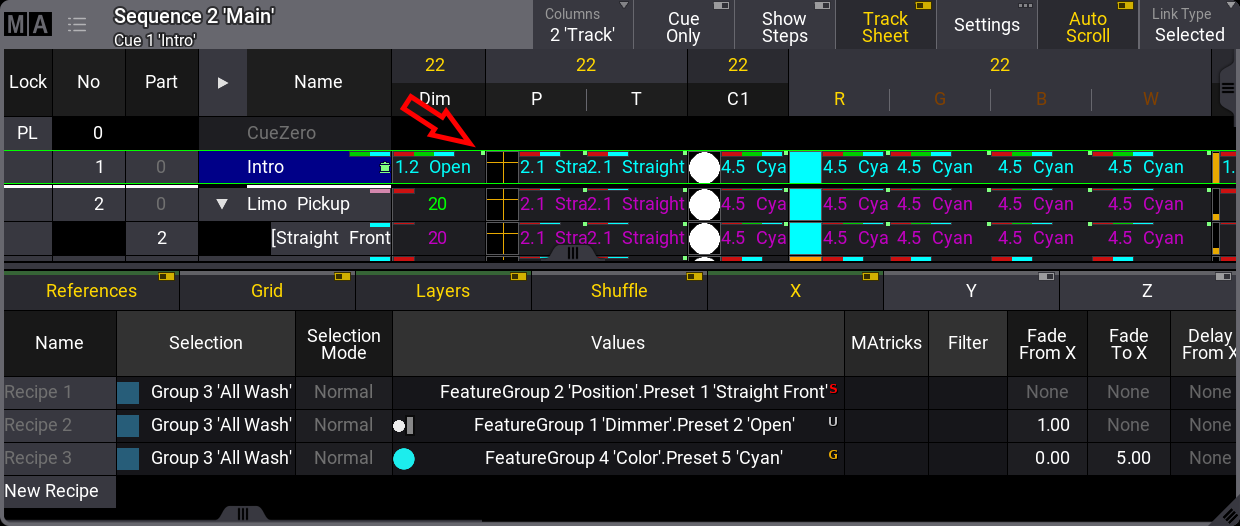1240x526 pixels.
Task: Click the MA logo icon
Action: point(28,25)
